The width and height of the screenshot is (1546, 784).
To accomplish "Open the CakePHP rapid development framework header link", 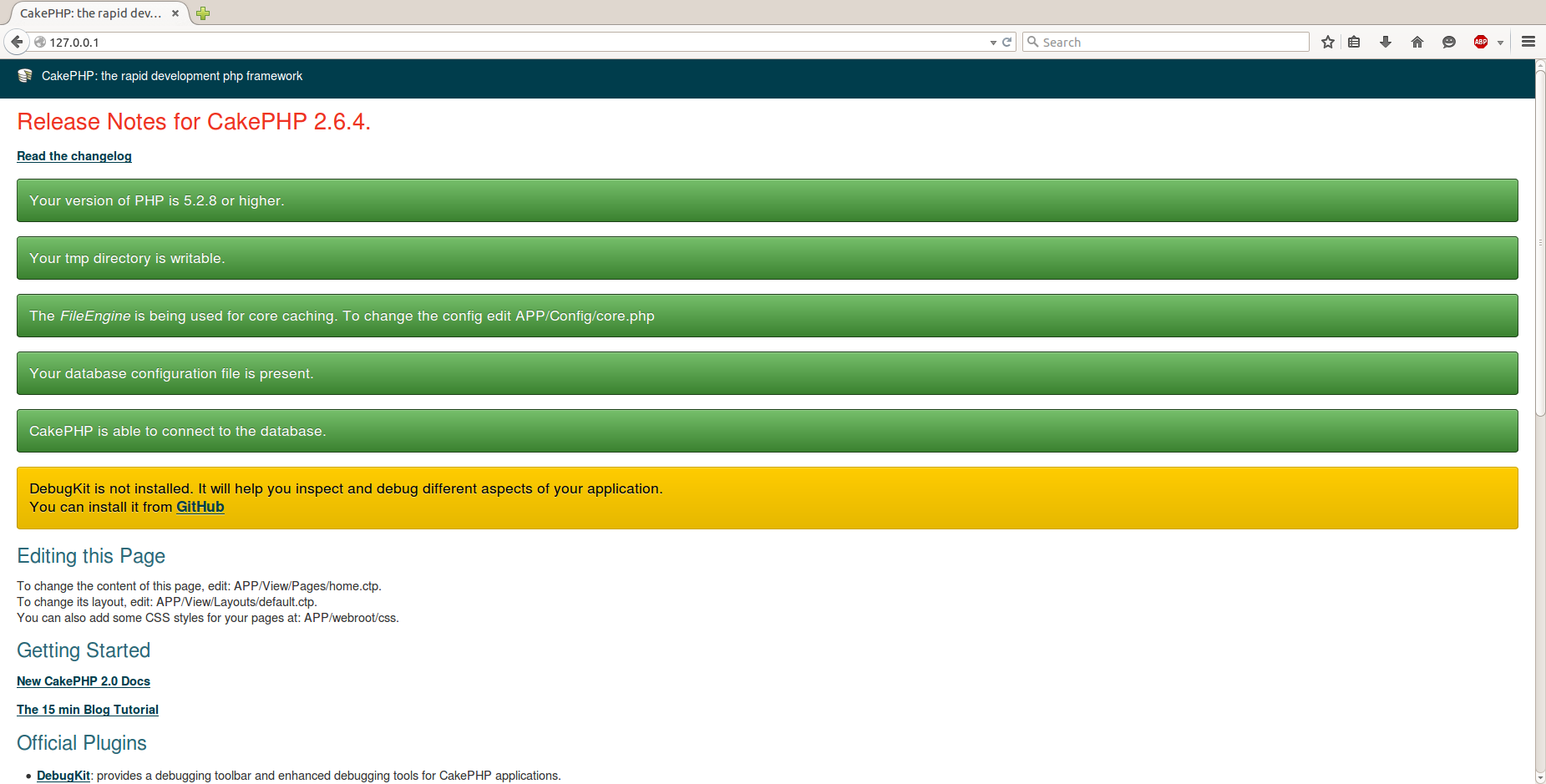I will click(172, 76).
